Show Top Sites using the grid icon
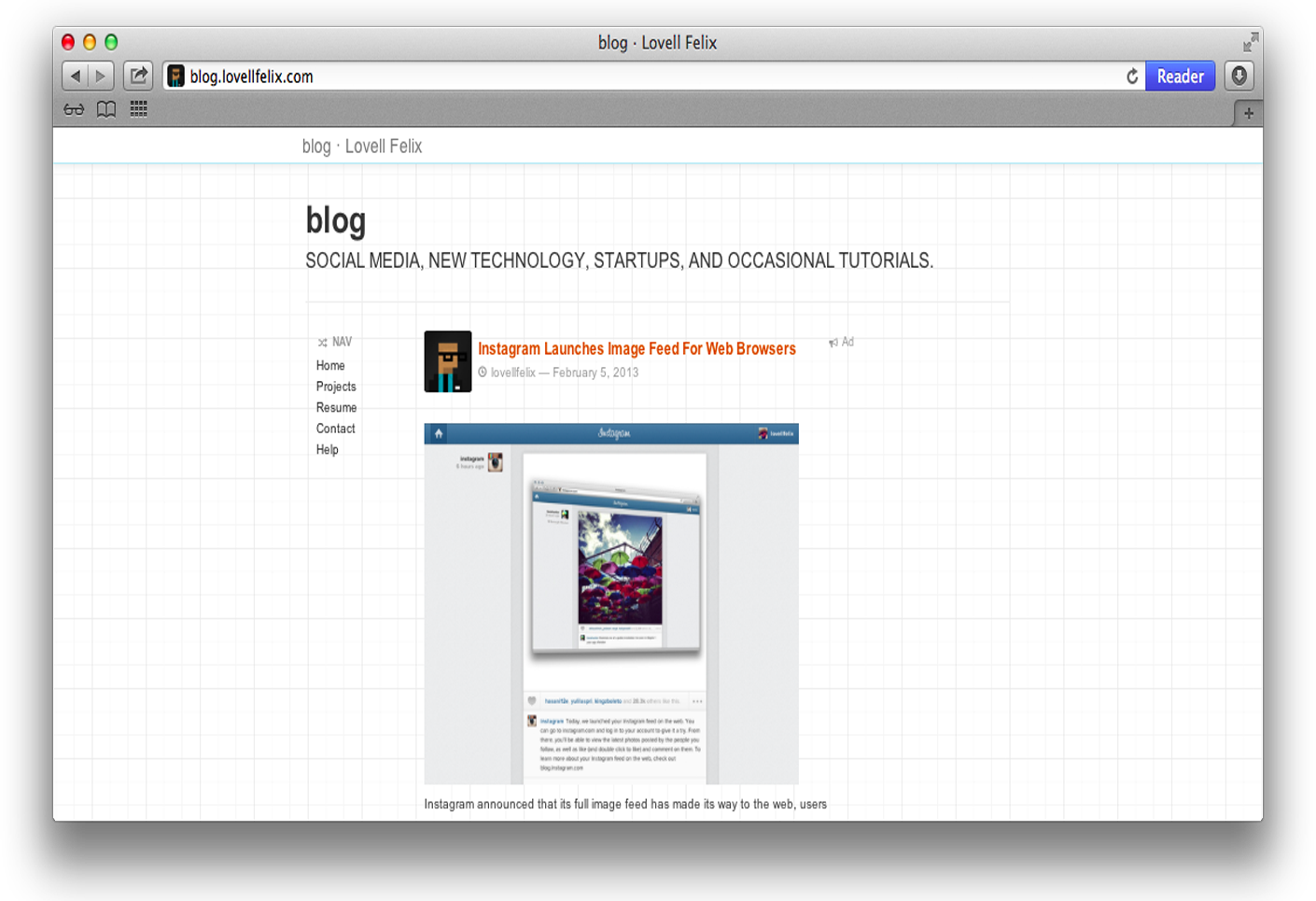The width and height of the screenshot is (1316, 901). pos(138,109)
